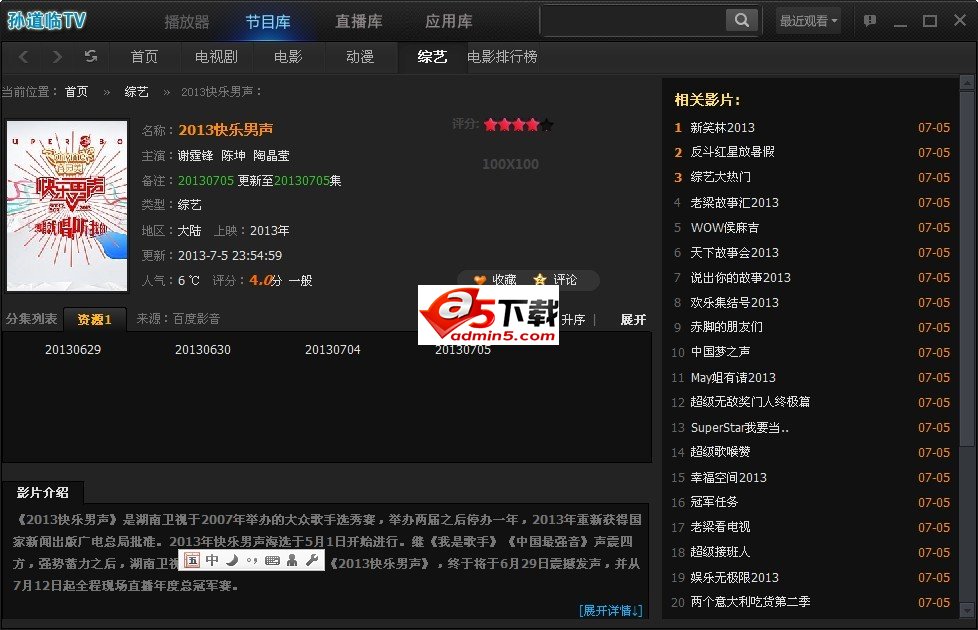Screen dimensions: 978x630
Task: Open related show 新笑林2013
Action: 722,127
